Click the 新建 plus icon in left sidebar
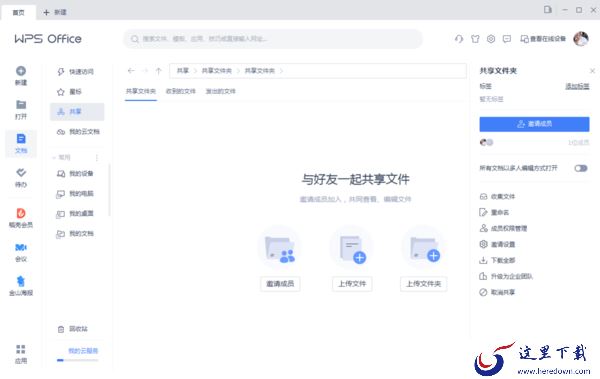 click(21, 71)
